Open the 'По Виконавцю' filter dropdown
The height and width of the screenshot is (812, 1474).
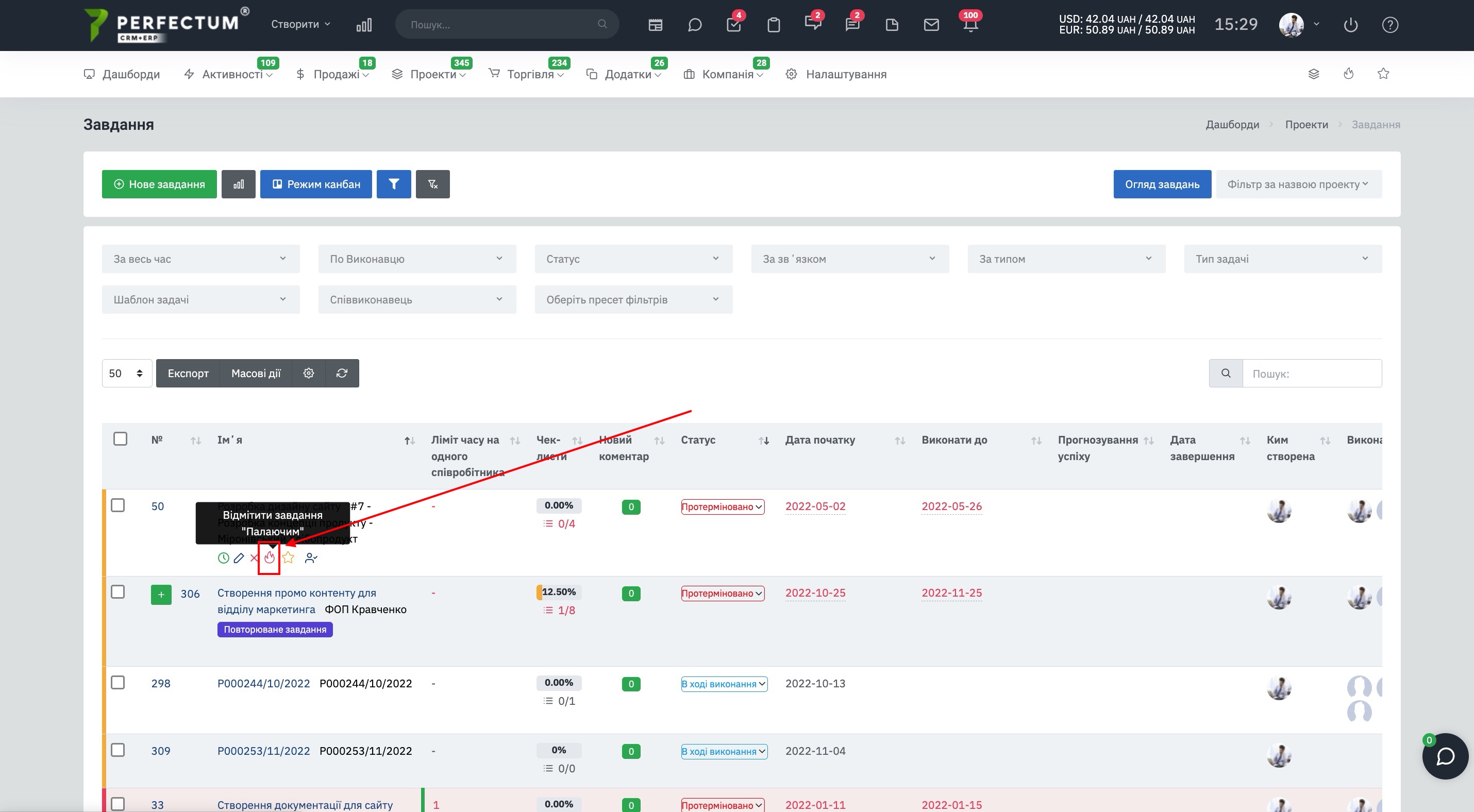417,259
